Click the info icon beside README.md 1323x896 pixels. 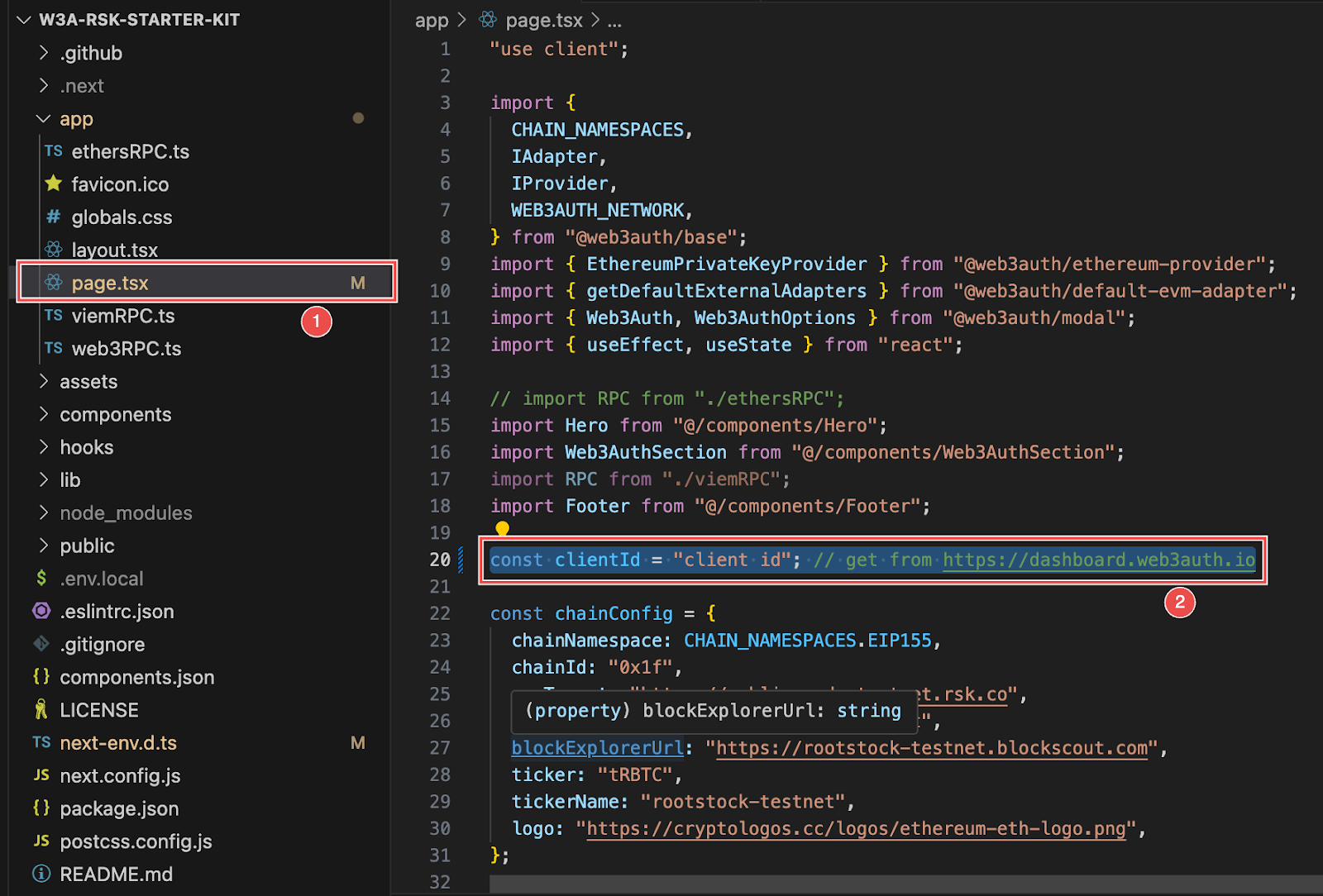click(x=41, y=874)
